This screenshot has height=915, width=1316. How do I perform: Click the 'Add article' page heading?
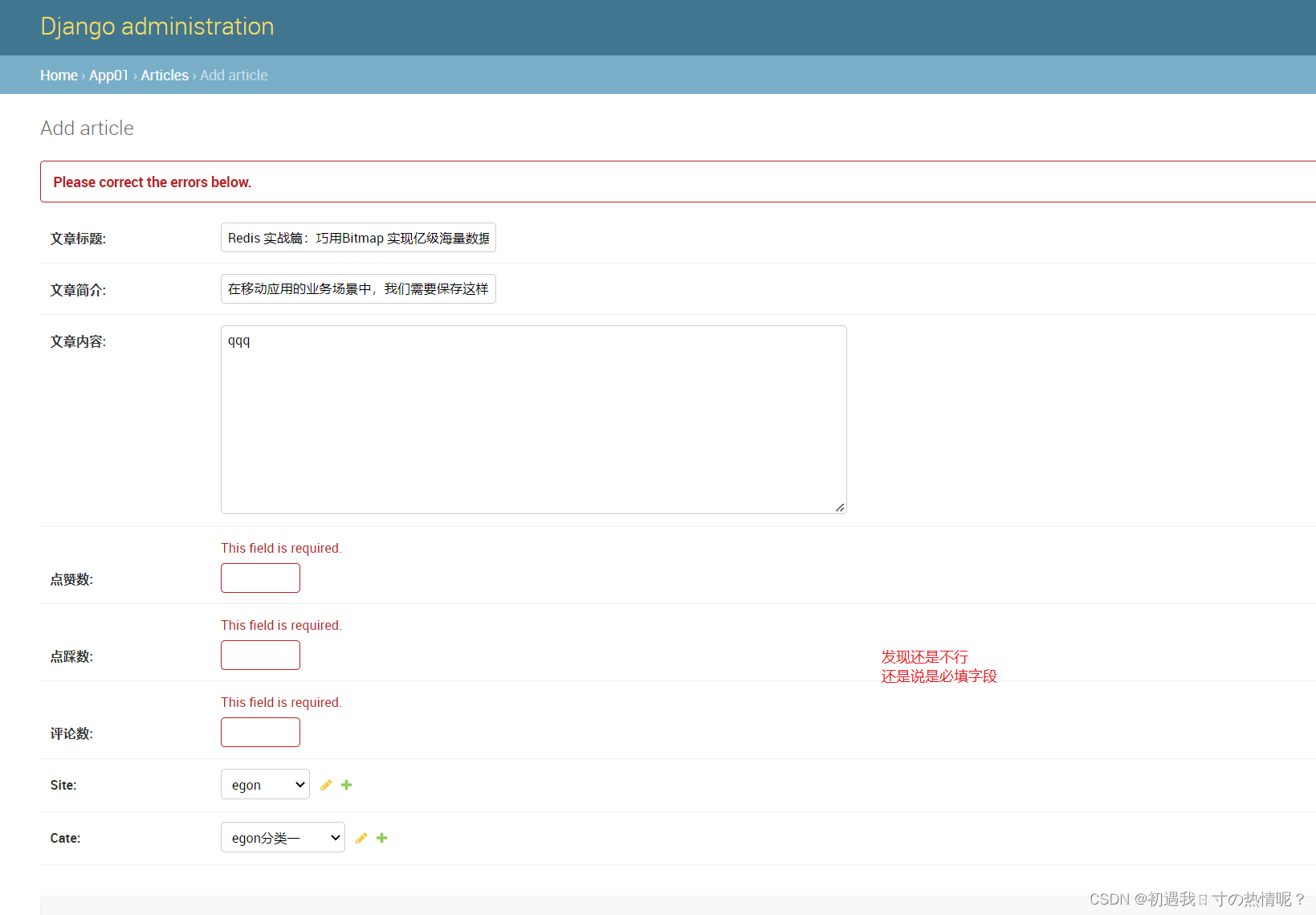pyautogui.click(x=87, y=128)
